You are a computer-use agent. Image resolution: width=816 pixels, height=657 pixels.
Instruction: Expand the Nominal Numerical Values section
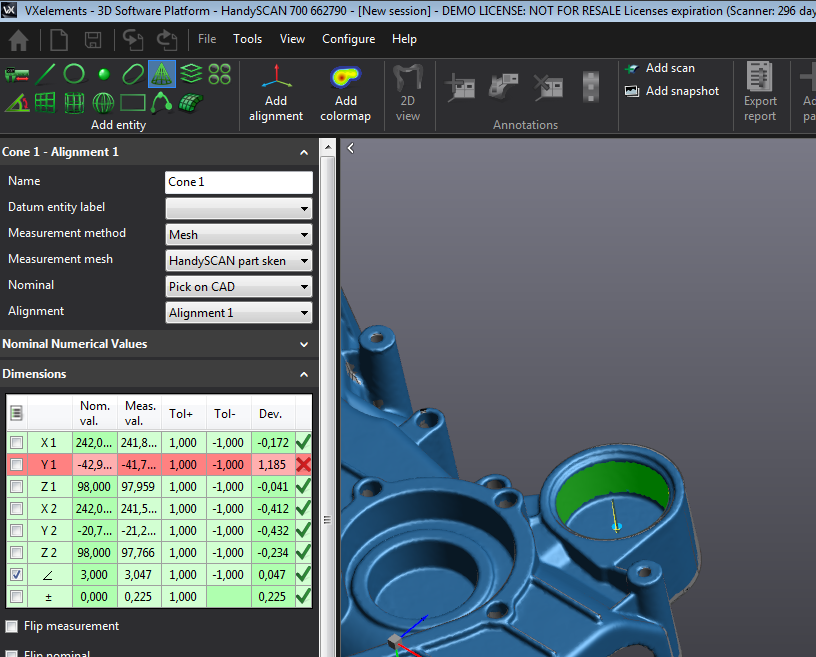click(158, 344)
